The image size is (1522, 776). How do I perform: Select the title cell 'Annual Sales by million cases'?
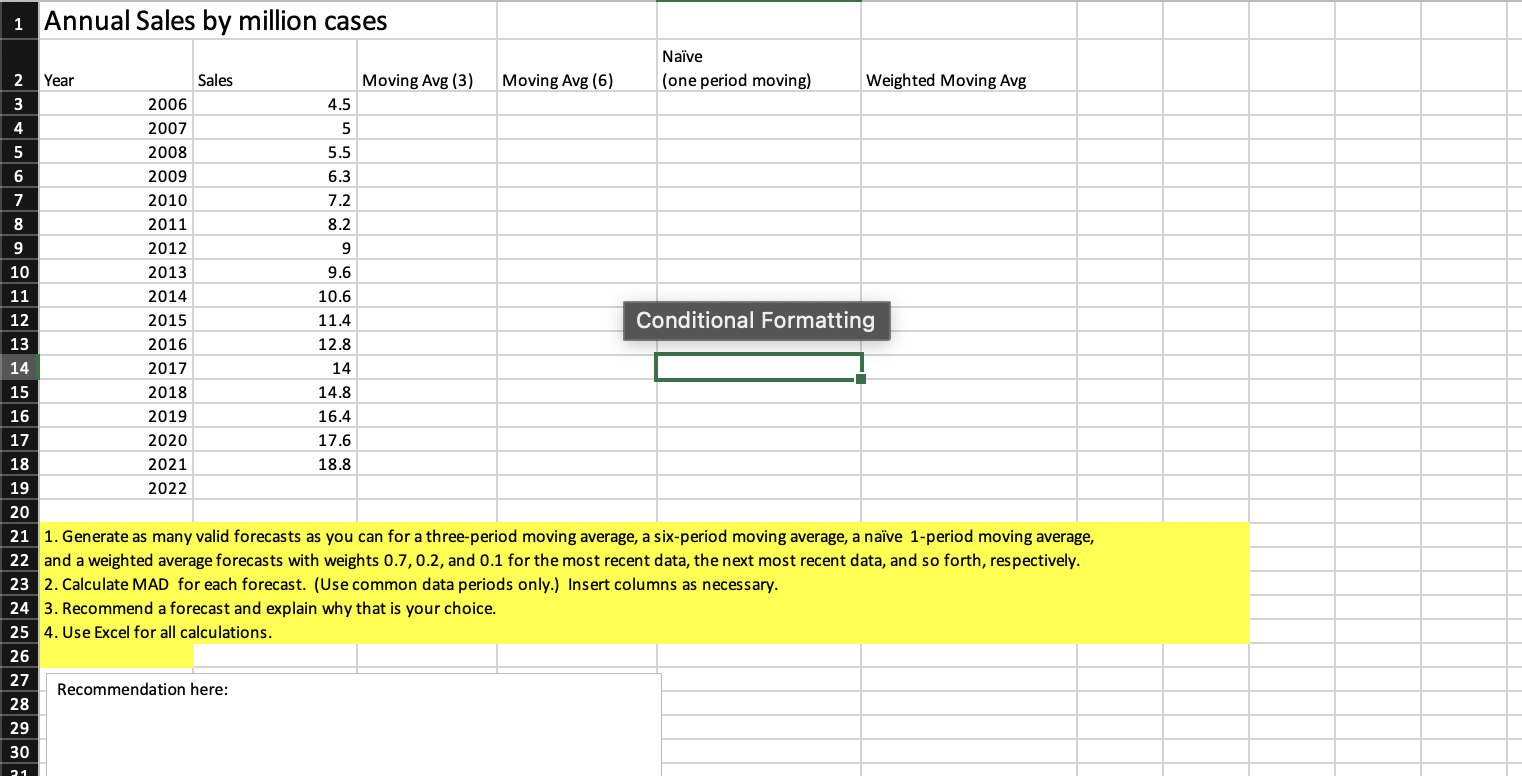tap(216, 21)
